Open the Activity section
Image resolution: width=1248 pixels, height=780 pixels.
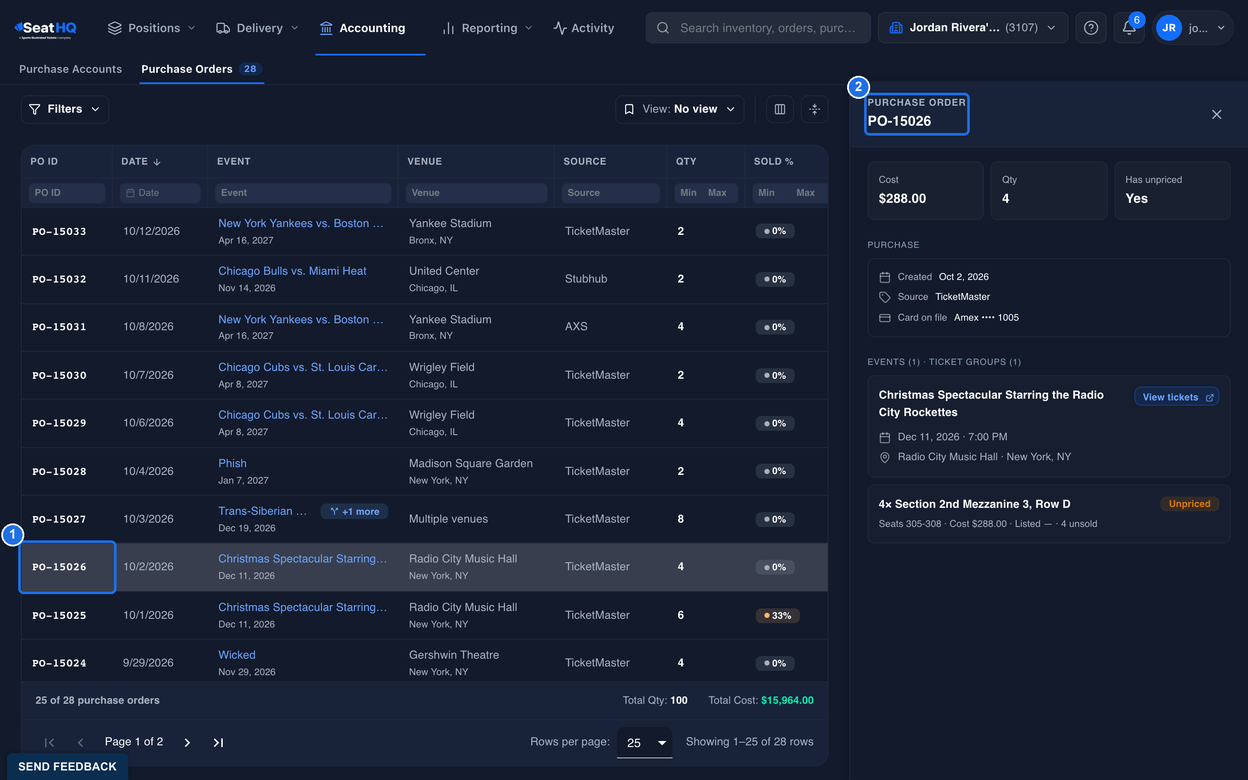pyautogui.click(x=584, y=28)
